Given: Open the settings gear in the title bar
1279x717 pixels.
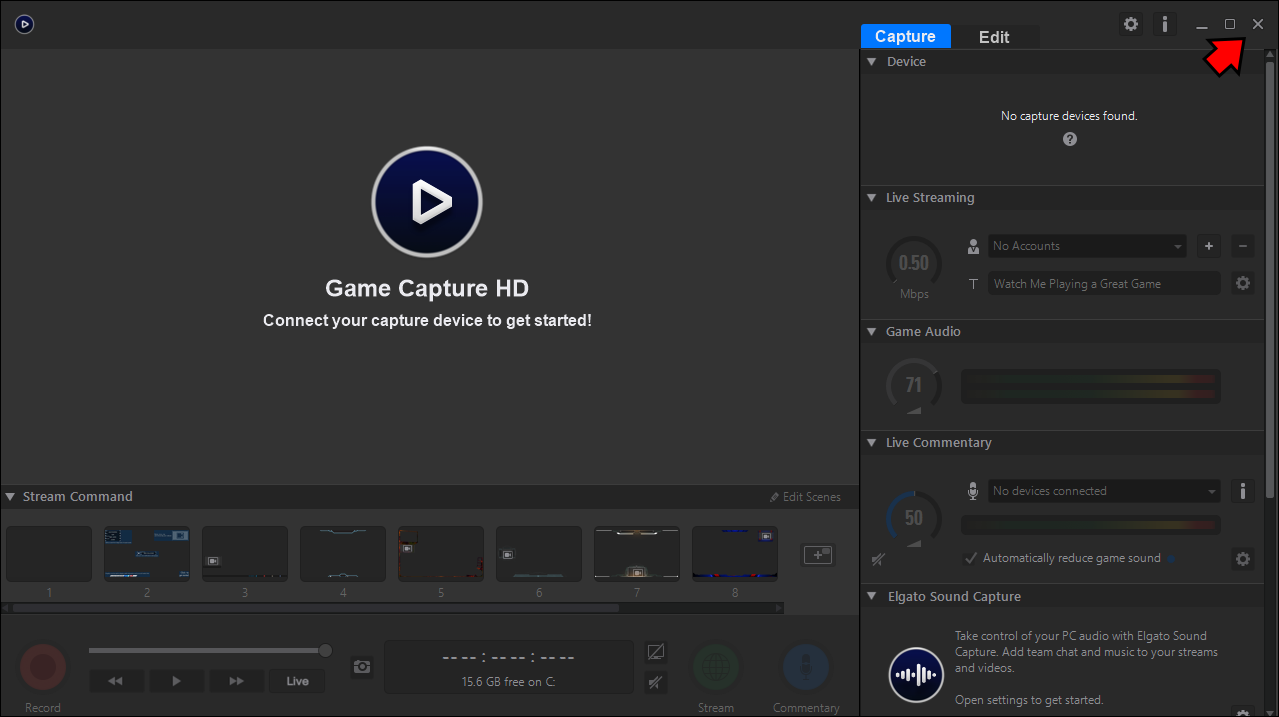Looking at the screenshot, I should pyautogui.click(x=1131, y=24).
